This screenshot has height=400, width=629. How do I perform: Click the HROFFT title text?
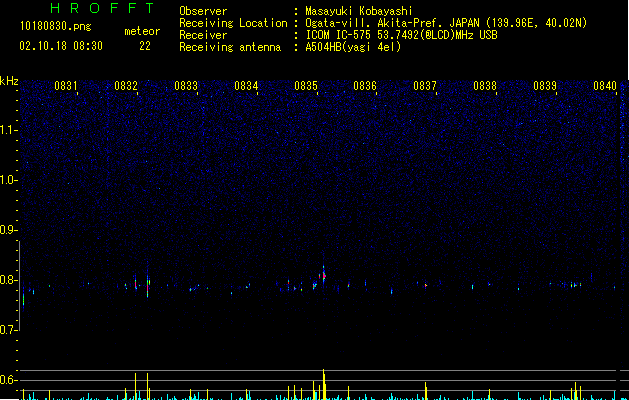coord(102,8)
